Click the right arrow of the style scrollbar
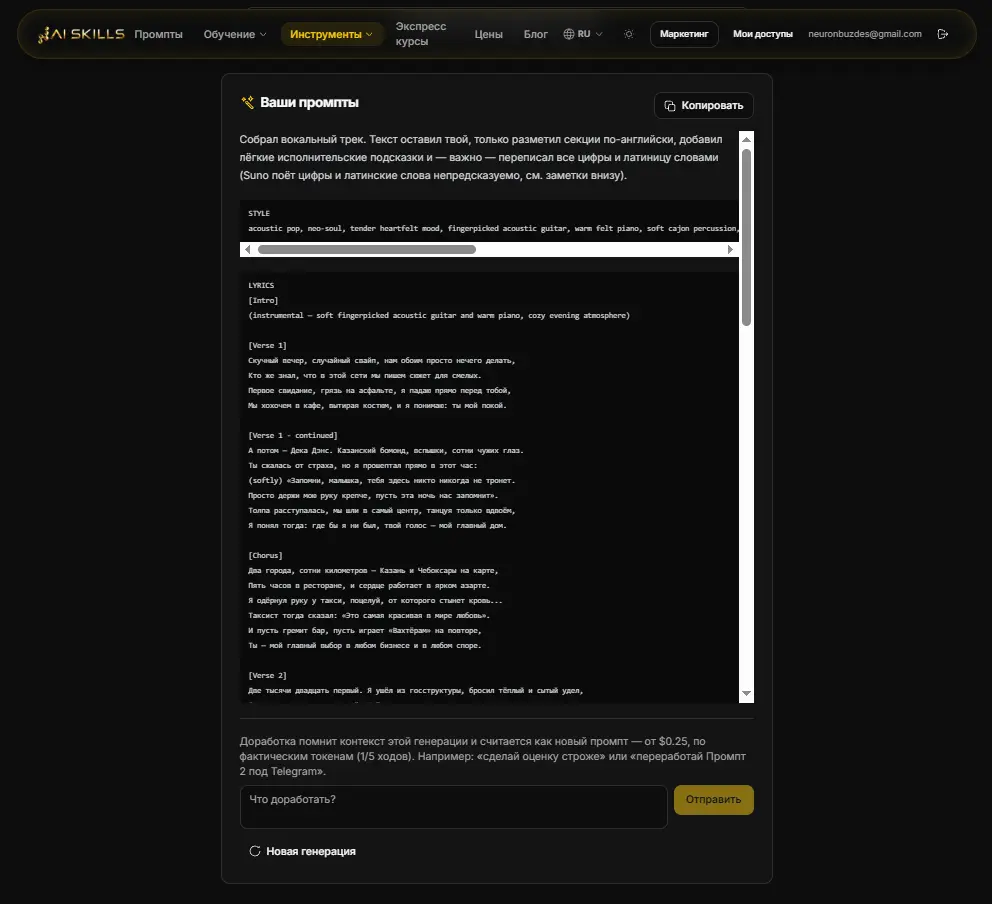The image size is (992, 904). click(x=730, y=249)
